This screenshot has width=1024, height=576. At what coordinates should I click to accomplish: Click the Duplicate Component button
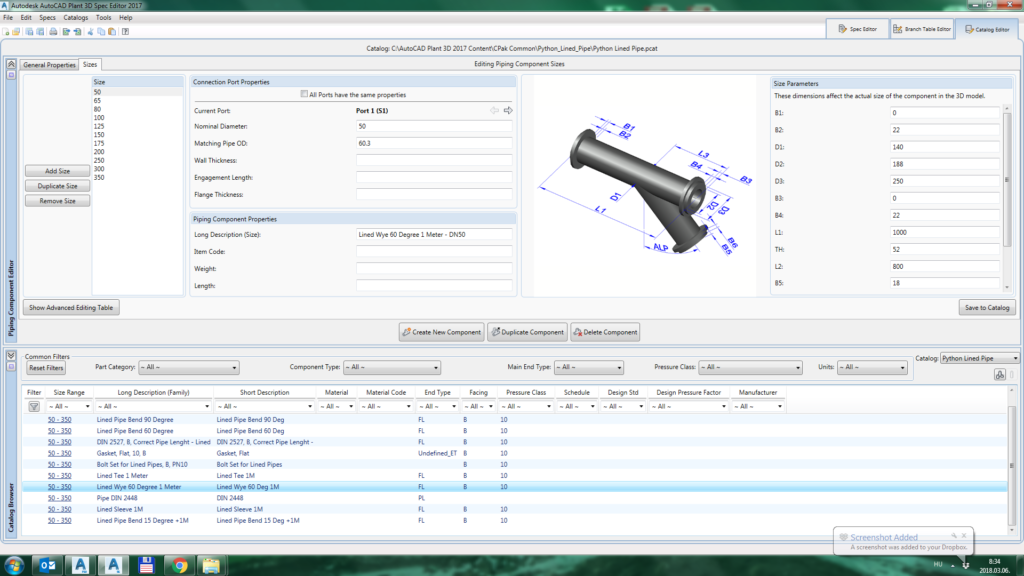click(x=527, y=332)
